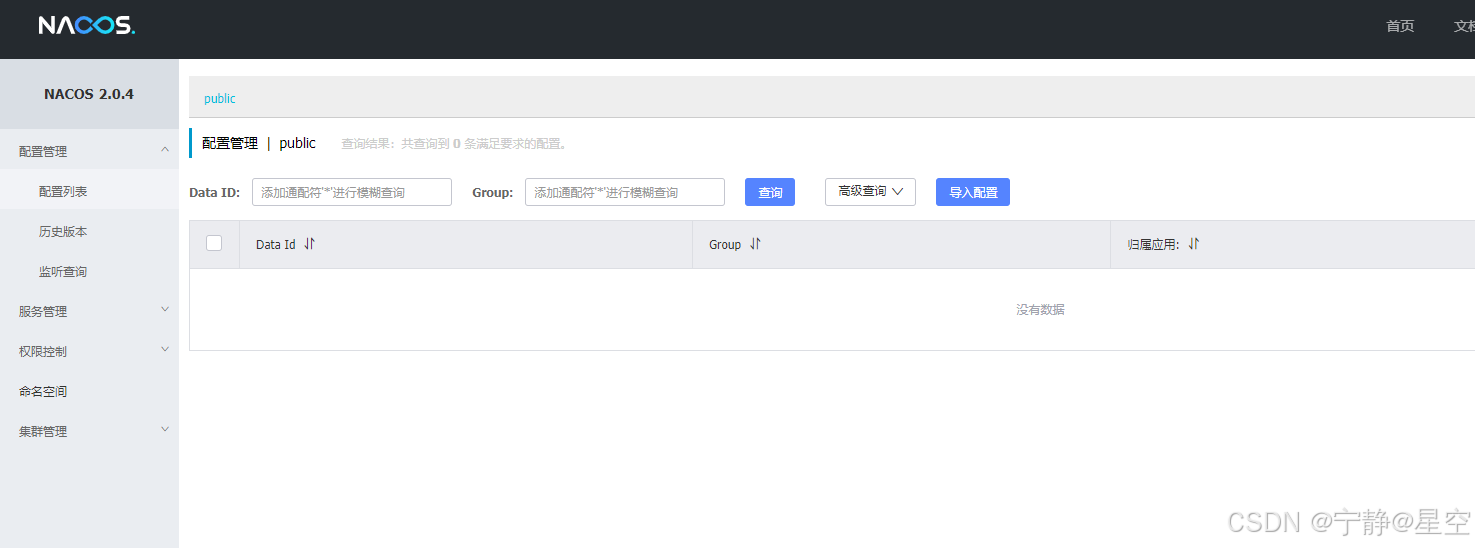The width and height of the screenshot is (1475, 548).
Task: Click the 查询 button
Action: (770, 192)
